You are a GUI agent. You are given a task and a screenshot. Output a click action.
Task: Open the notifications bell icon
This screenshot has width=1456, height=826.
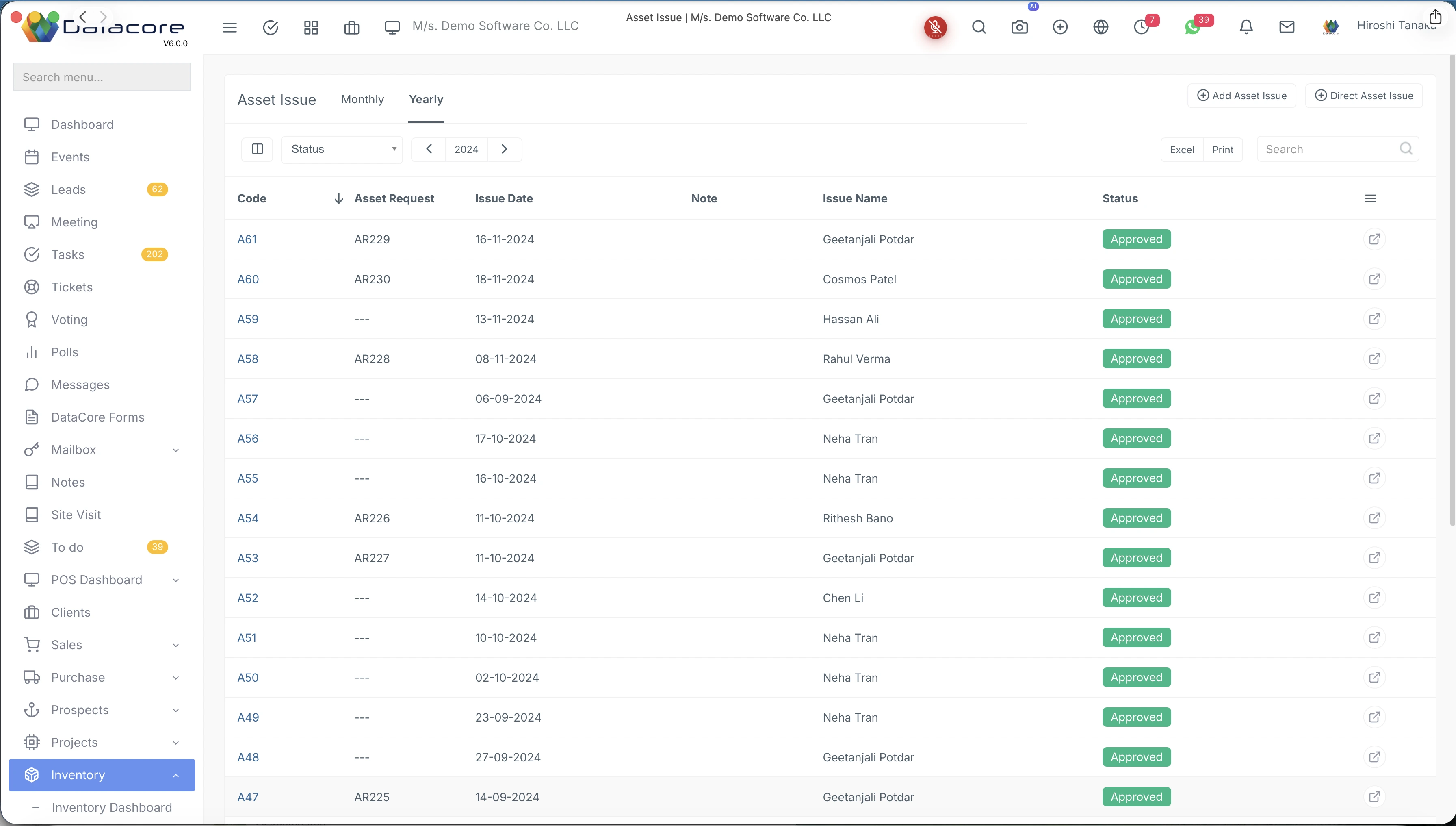click(x=1246, y=27)
